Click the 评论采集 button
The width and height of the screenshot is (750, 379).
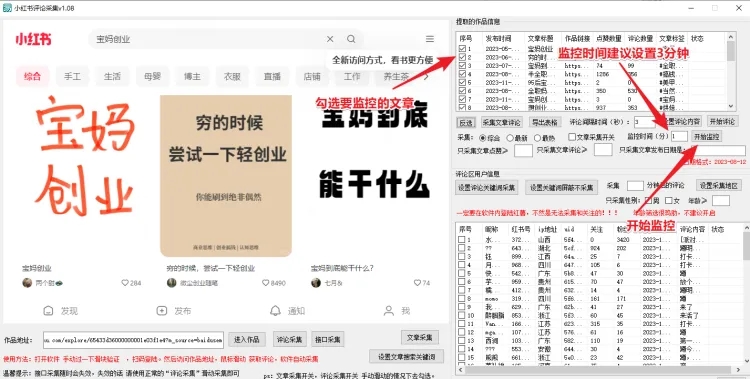click(x=290, y=339)
